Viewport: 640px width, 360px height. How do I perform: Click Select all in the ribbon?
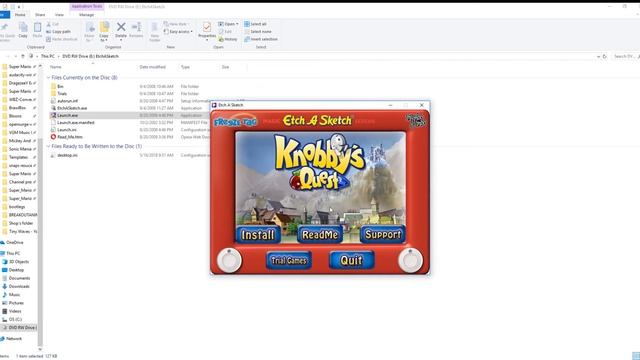pos(256,24)
